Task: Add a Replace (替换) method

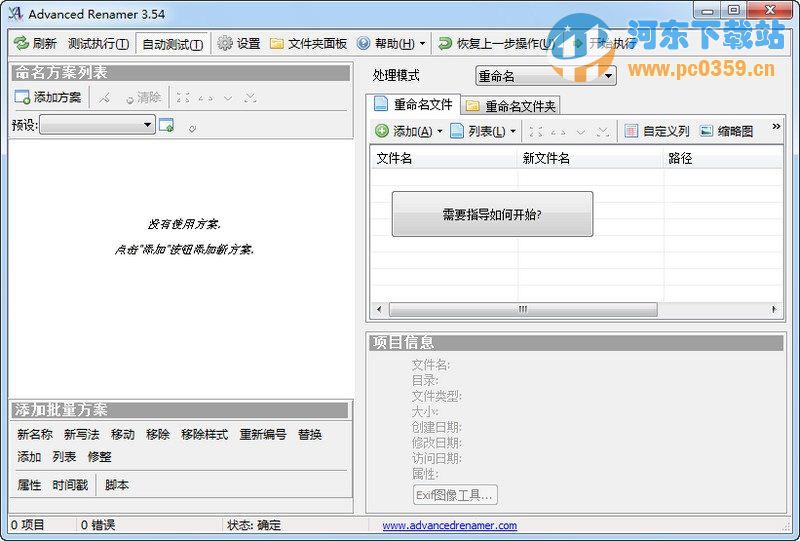Action: 310,435
